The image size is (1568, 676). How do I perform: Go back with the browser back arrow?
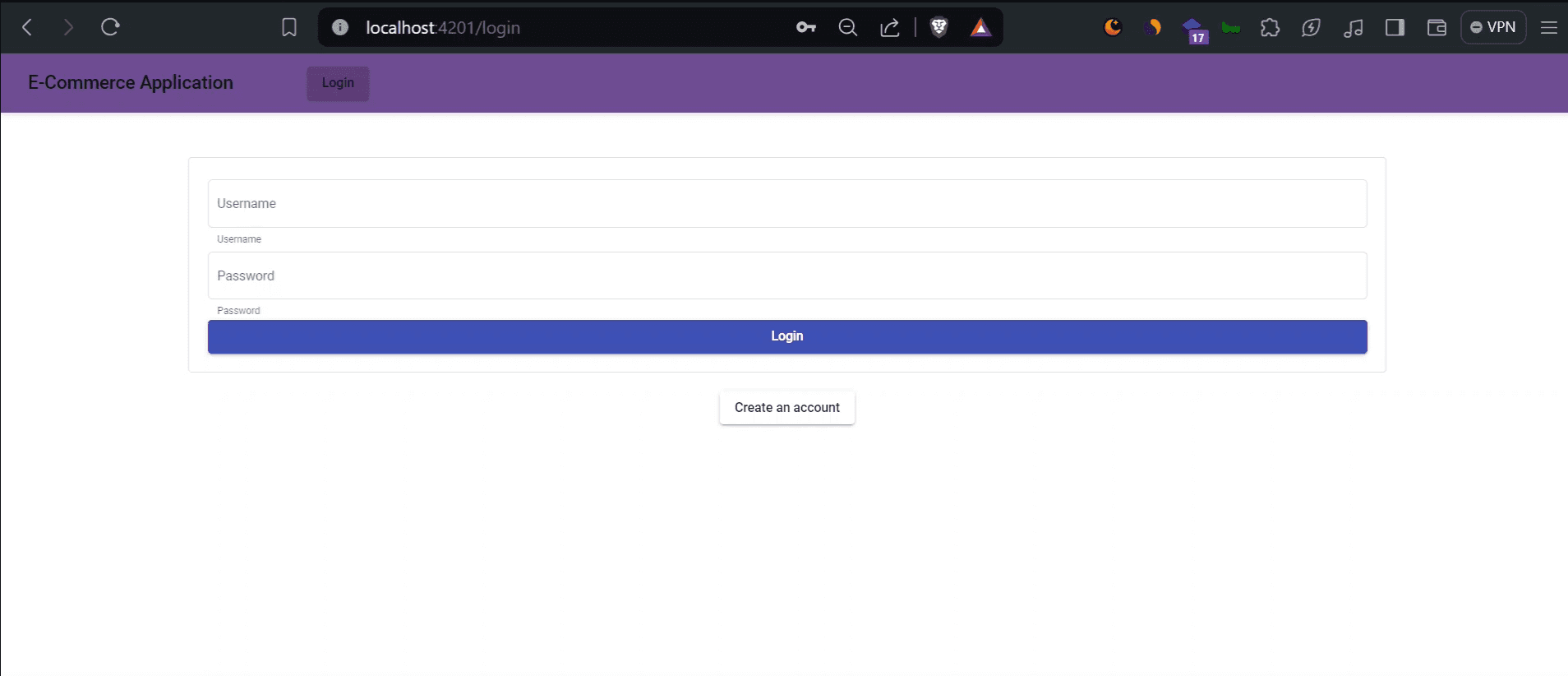click(x=27, y=27)
